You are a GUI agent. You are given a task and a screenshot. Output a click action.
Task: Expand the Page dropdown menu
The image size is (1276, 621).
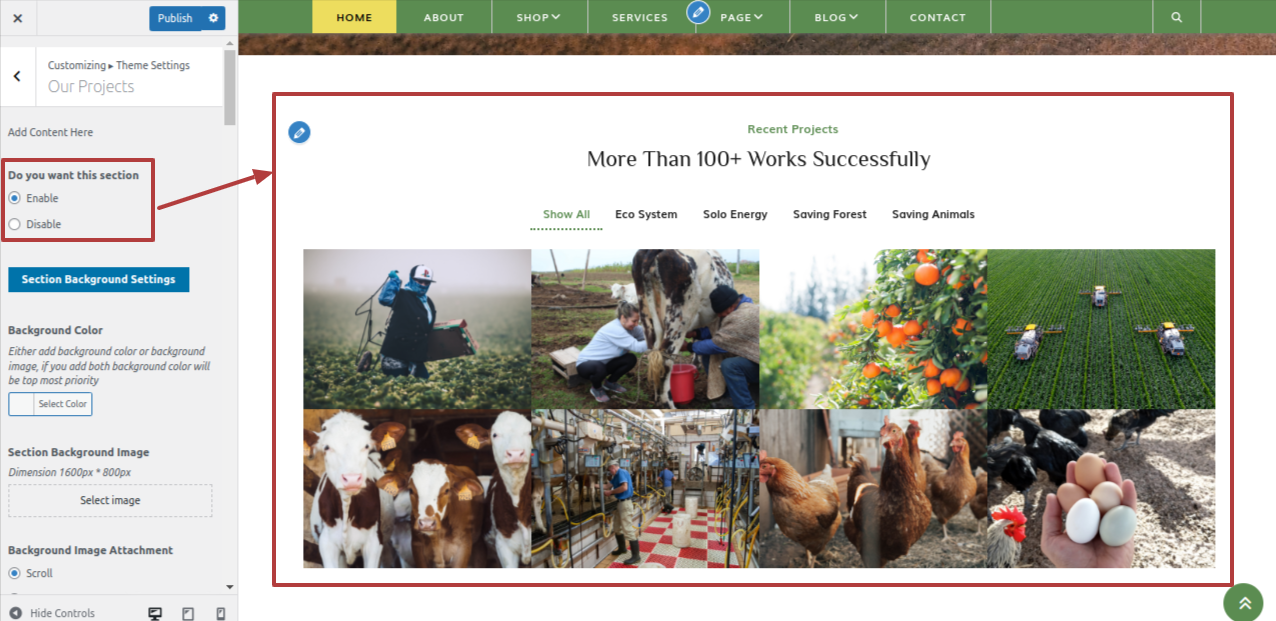[742, 17]
